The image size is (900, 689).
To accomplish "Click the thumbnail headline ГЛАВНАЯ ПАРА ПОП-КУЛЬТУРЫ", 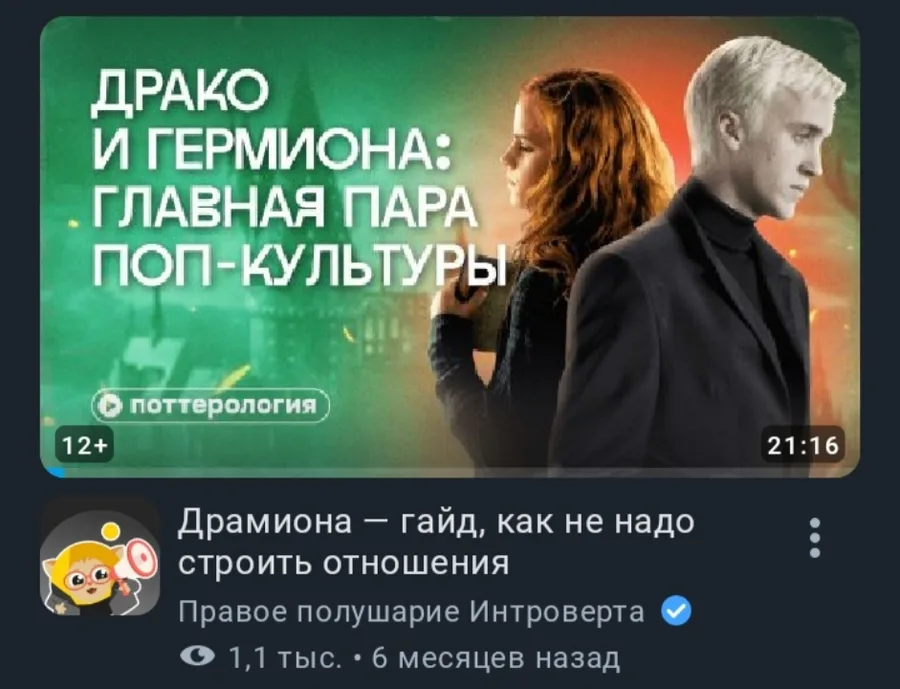I will [x=298, y=238].
